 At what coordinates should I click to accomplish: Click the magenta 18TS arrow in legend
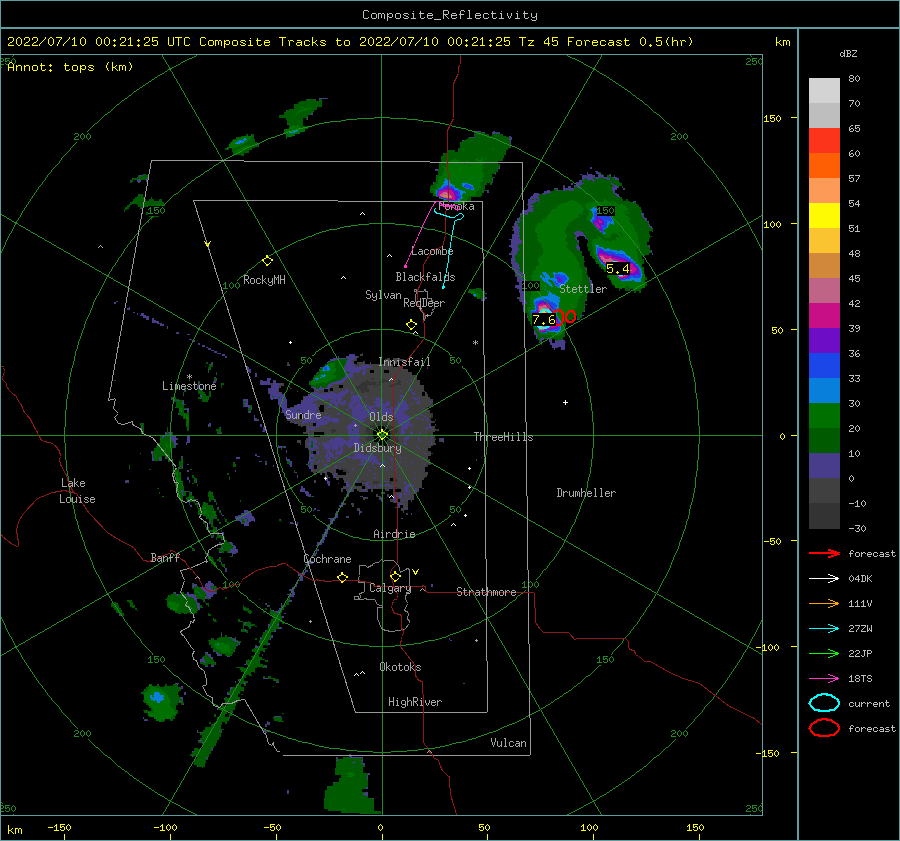(824, 679)
